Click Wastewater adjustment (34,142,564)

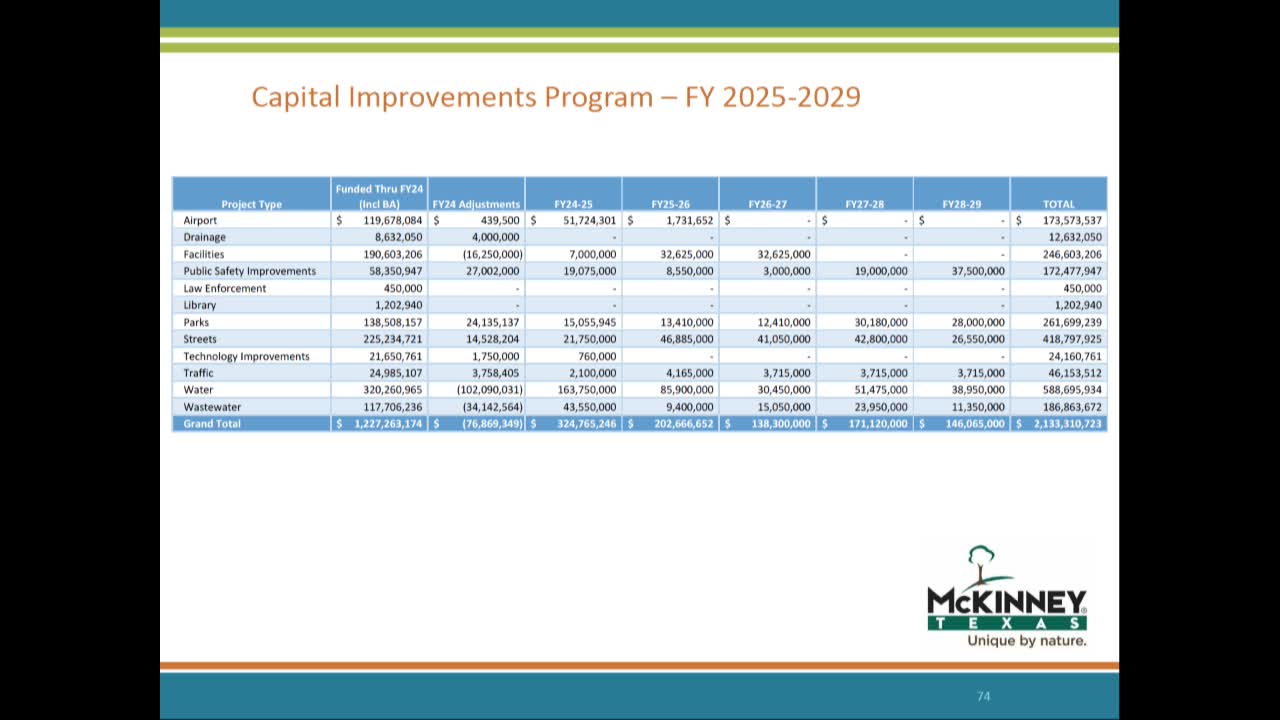tap(492, 407)
